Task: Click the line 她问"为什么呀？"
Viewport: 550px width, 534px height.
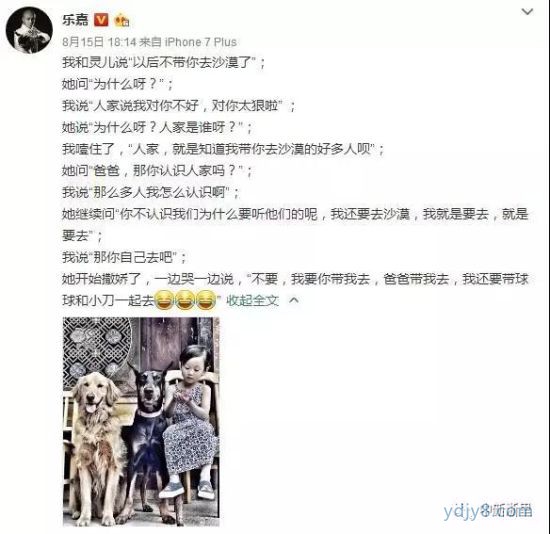Action: [118, 84]
